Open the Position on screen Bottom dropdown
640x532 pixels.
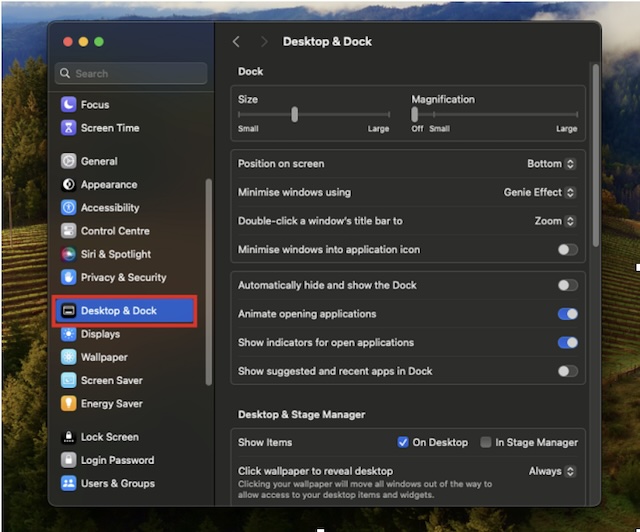point(551,164)
